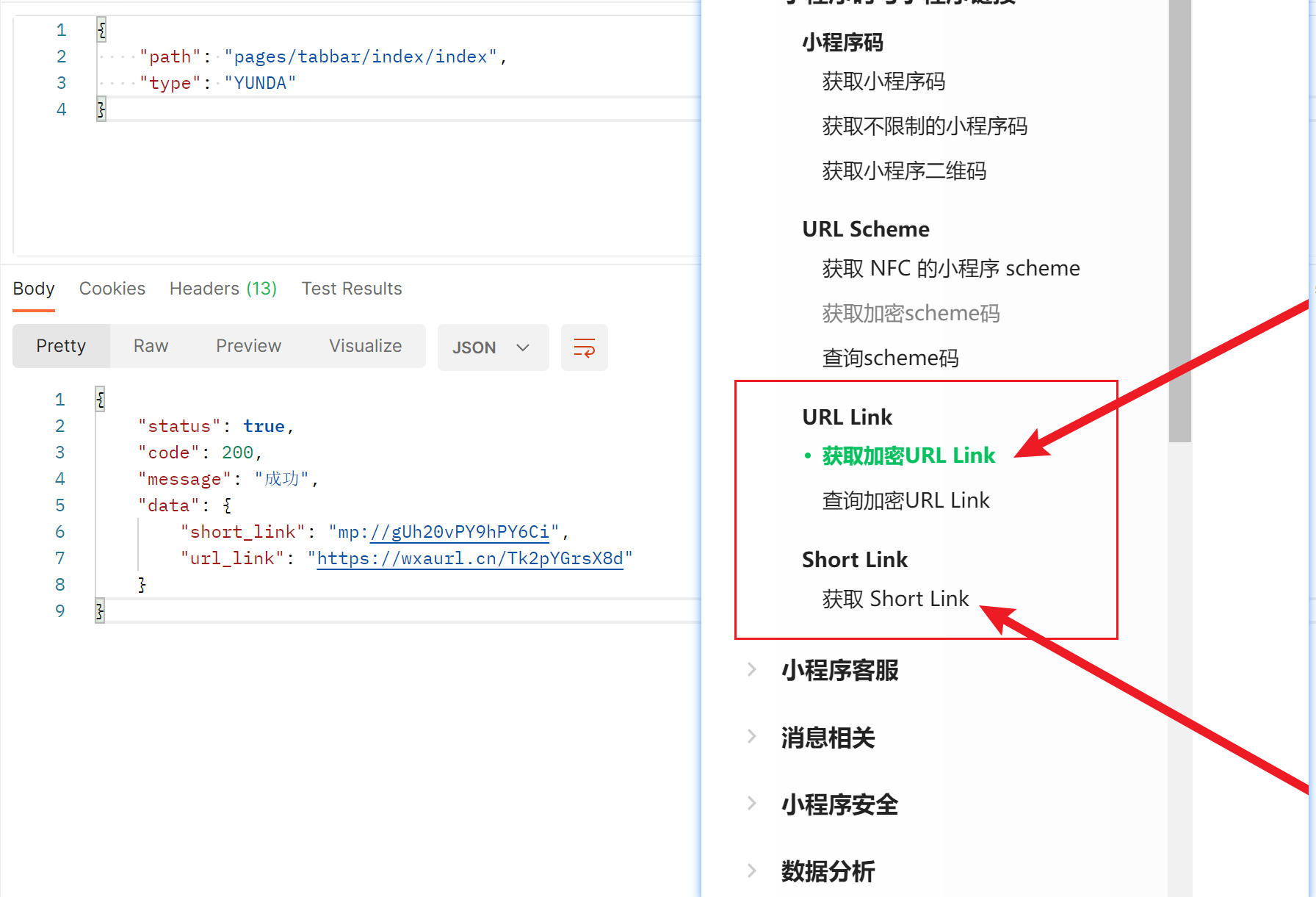Screen dimensions: 1316x897
Task: Open 查询scheme码 doc page
Action: (x=890, y=358)
